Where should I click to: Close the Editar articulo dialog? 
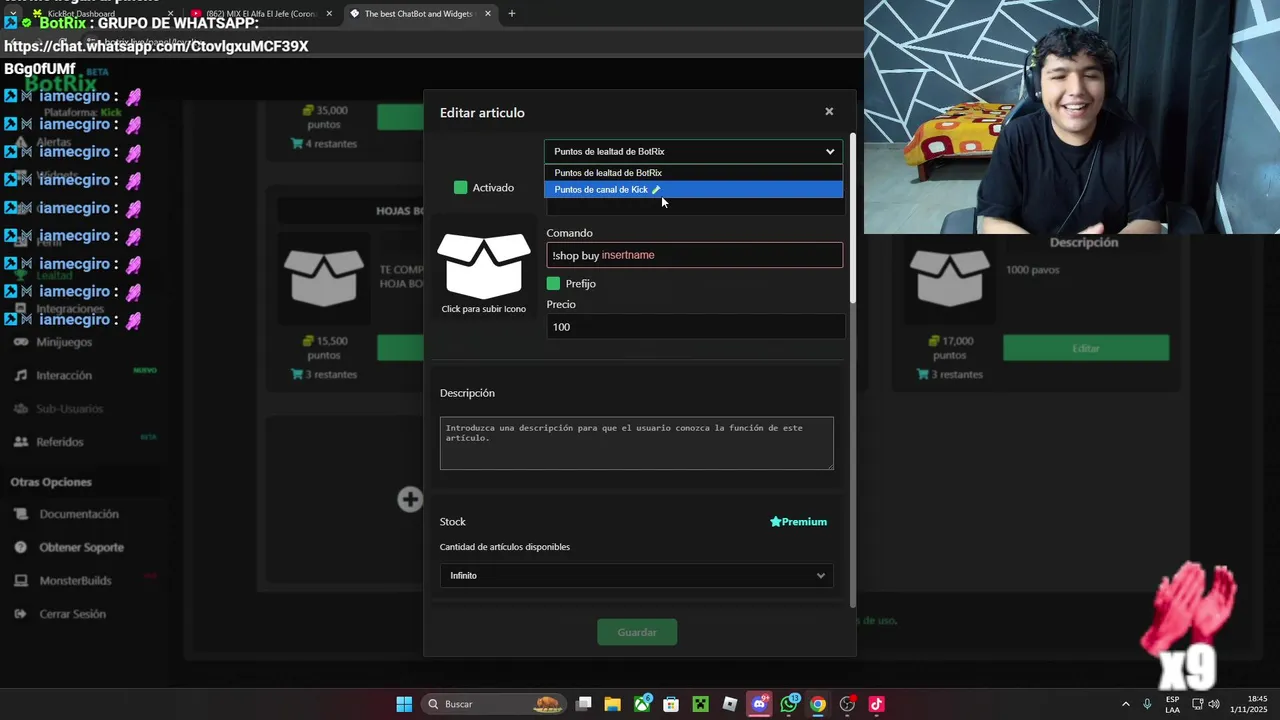point(829,112)
